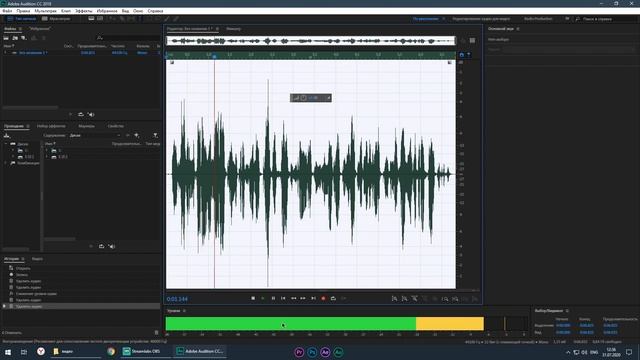Expand the Комбинации tree node

point(6,163)
